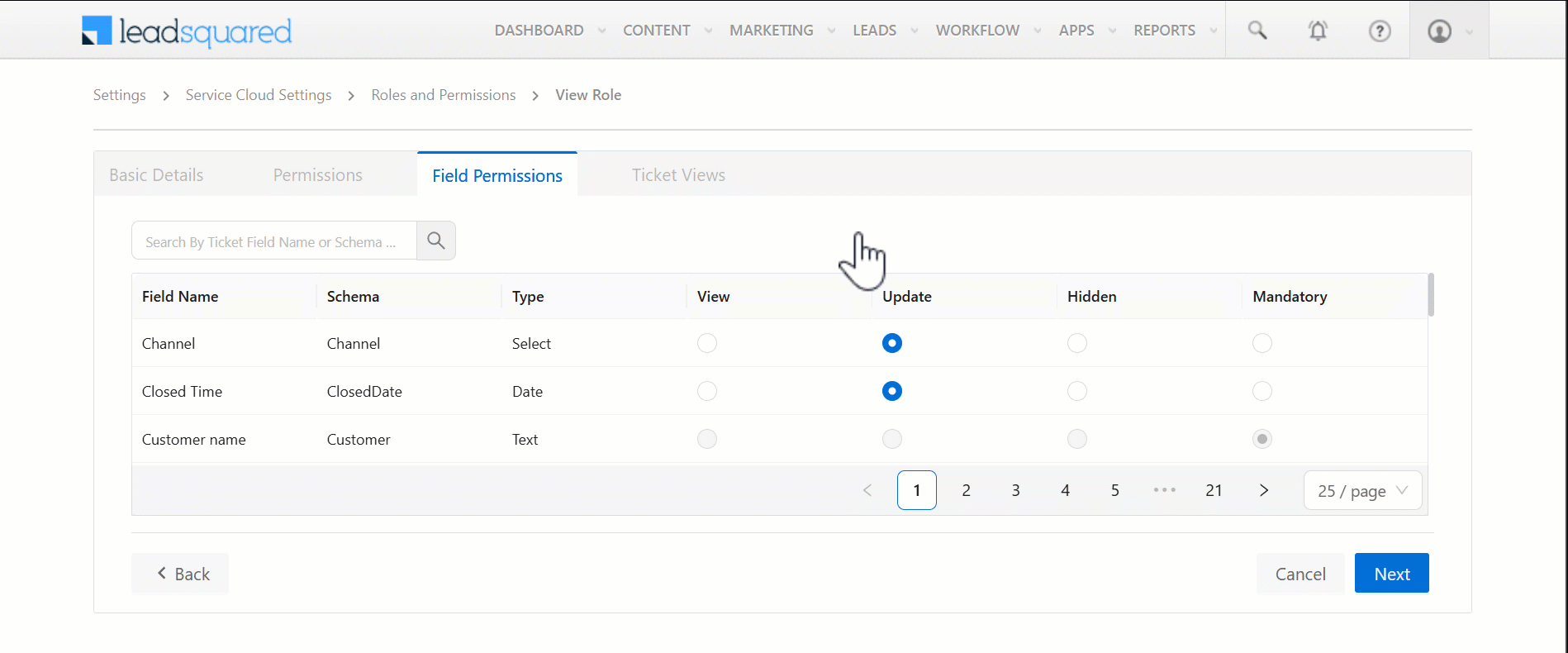Go to page 21
Image resolution: width=1568 pixels, height=653 pixels.
(x=1214, y=490)
